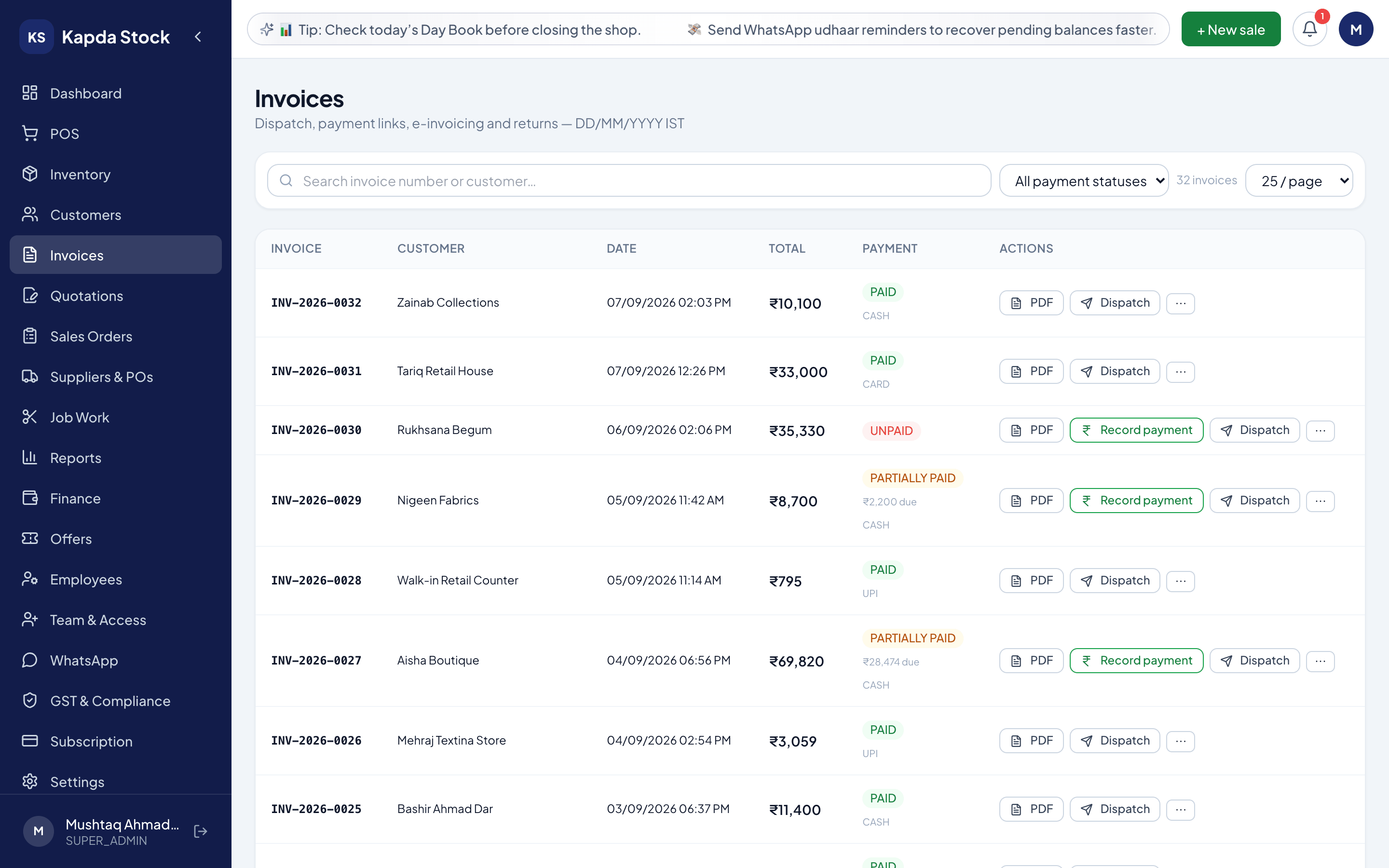Viewport: 1389px width, 868px height.
Task: Click the Team & Access user-plus icon
Action: (30, 620)
